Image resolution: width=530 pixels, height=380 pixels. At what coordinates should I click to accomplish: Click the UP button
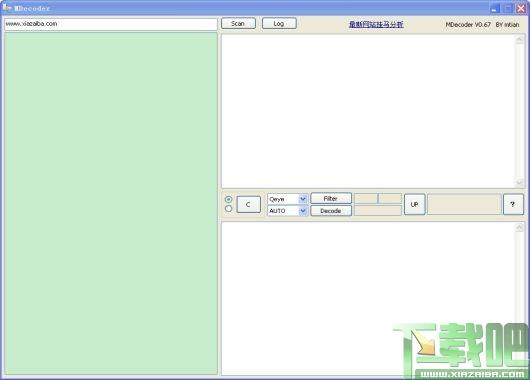pos(414,204)
